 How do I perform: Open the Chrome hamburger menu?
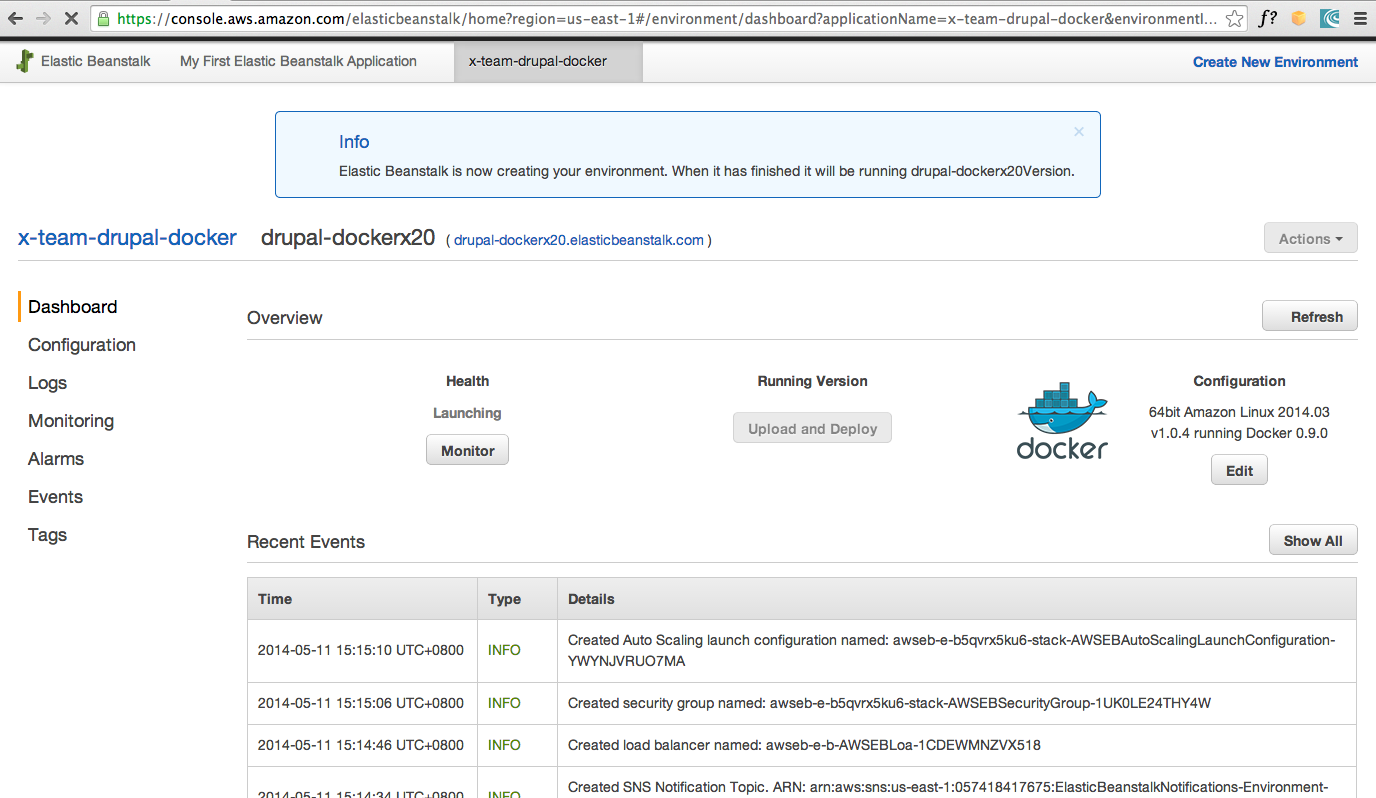(1358, 18)
